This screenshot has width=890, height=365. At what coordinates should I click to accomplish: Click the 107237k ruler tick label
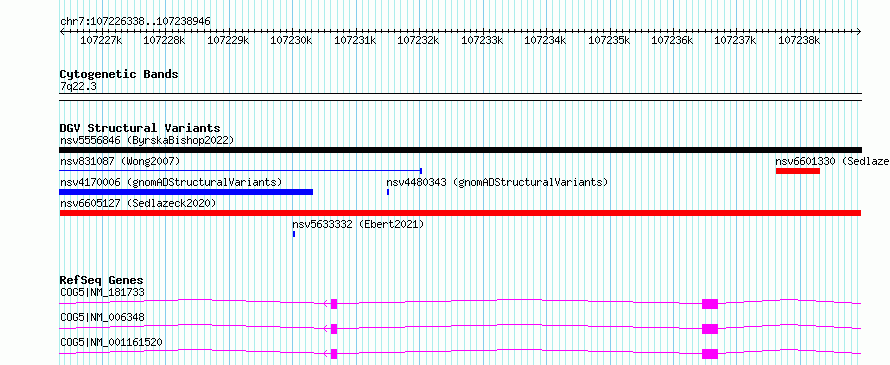pyautogui.click(x=735, y=40)
